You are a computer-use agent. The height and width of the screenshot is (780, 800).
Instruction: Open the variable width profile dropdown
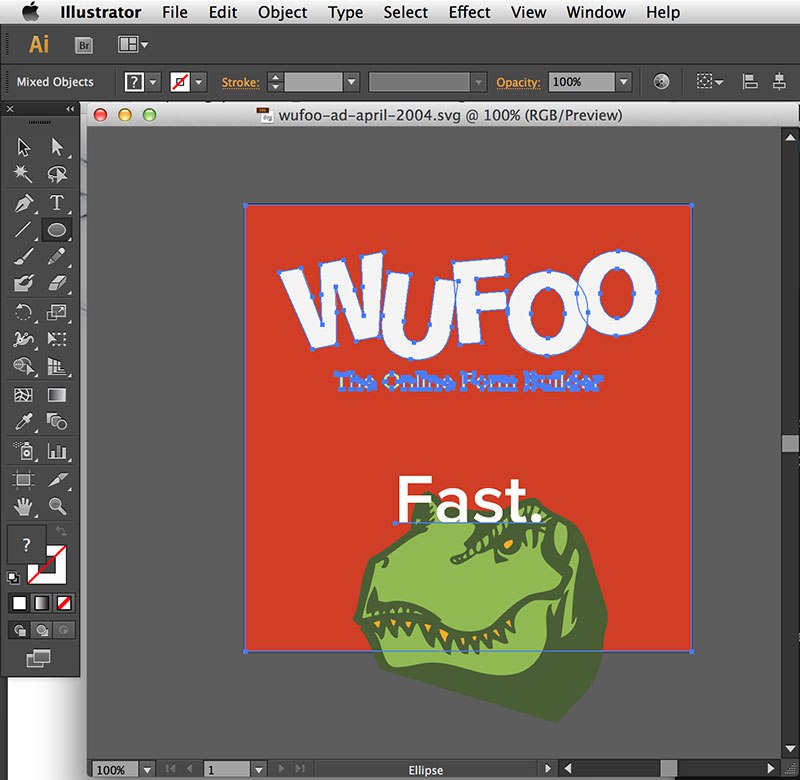point(479,82)
